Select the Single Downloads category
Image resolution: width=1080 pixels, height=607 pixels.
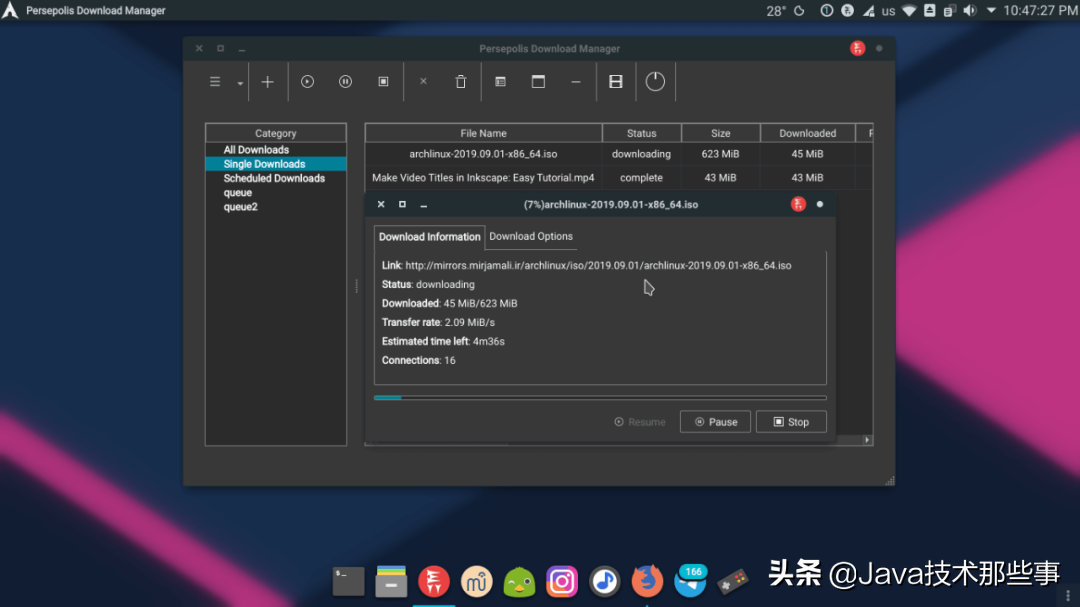276,164
